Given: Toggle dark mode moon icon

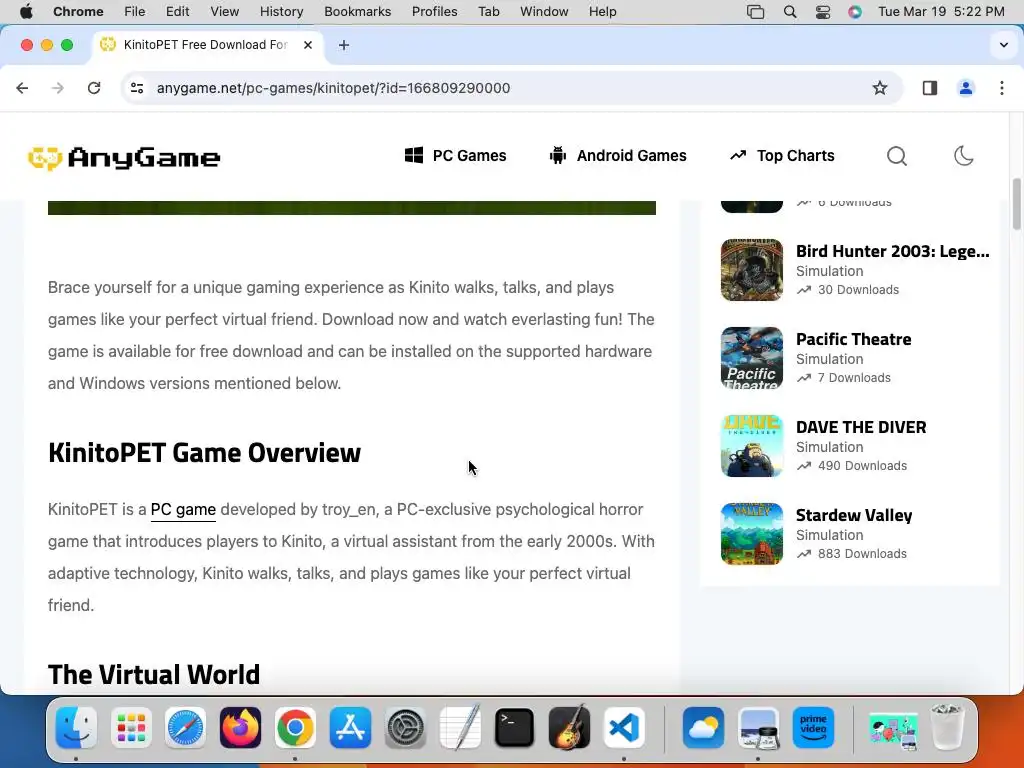Looking at the screenshot, I should pos(963,156).
